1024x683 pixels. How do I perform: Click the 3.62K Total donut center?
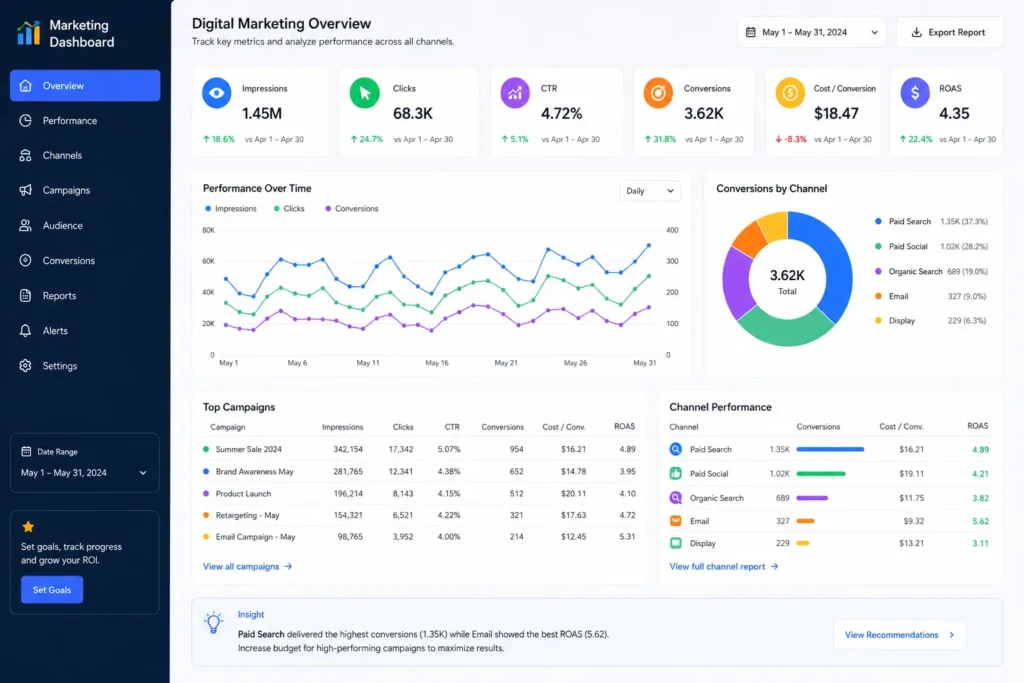click(787, 281)
